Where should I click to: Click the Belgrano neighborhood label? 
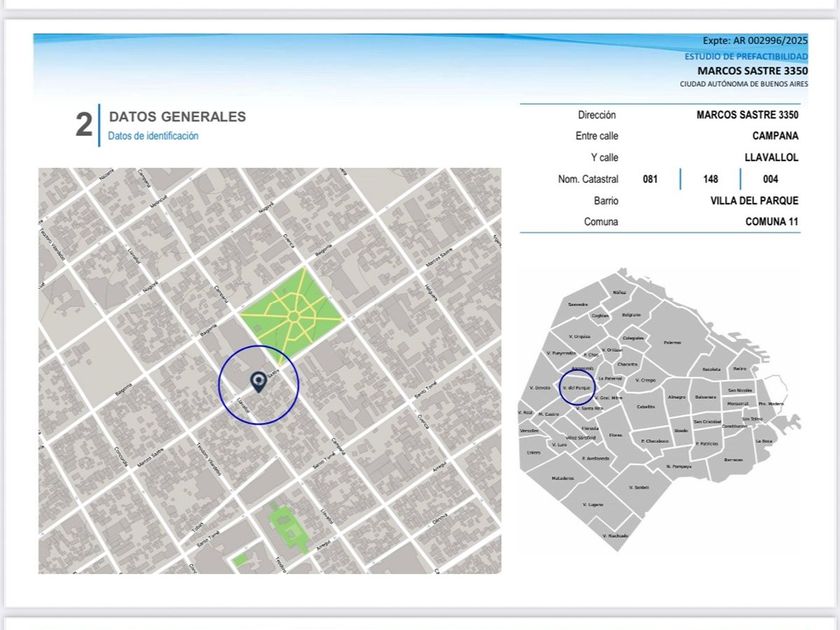click(x=632, y=315)
